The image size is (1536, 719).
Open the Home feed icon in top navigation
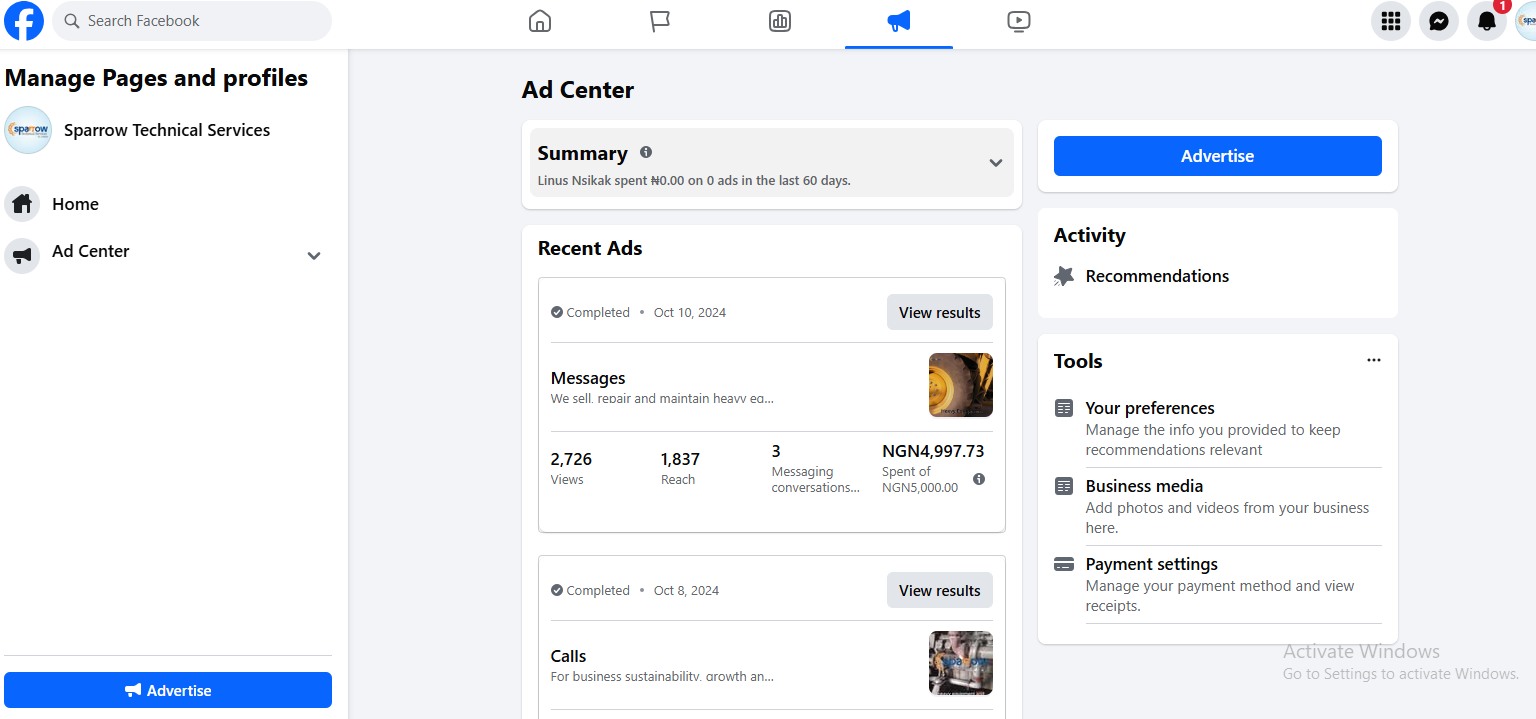click(540, 21)
